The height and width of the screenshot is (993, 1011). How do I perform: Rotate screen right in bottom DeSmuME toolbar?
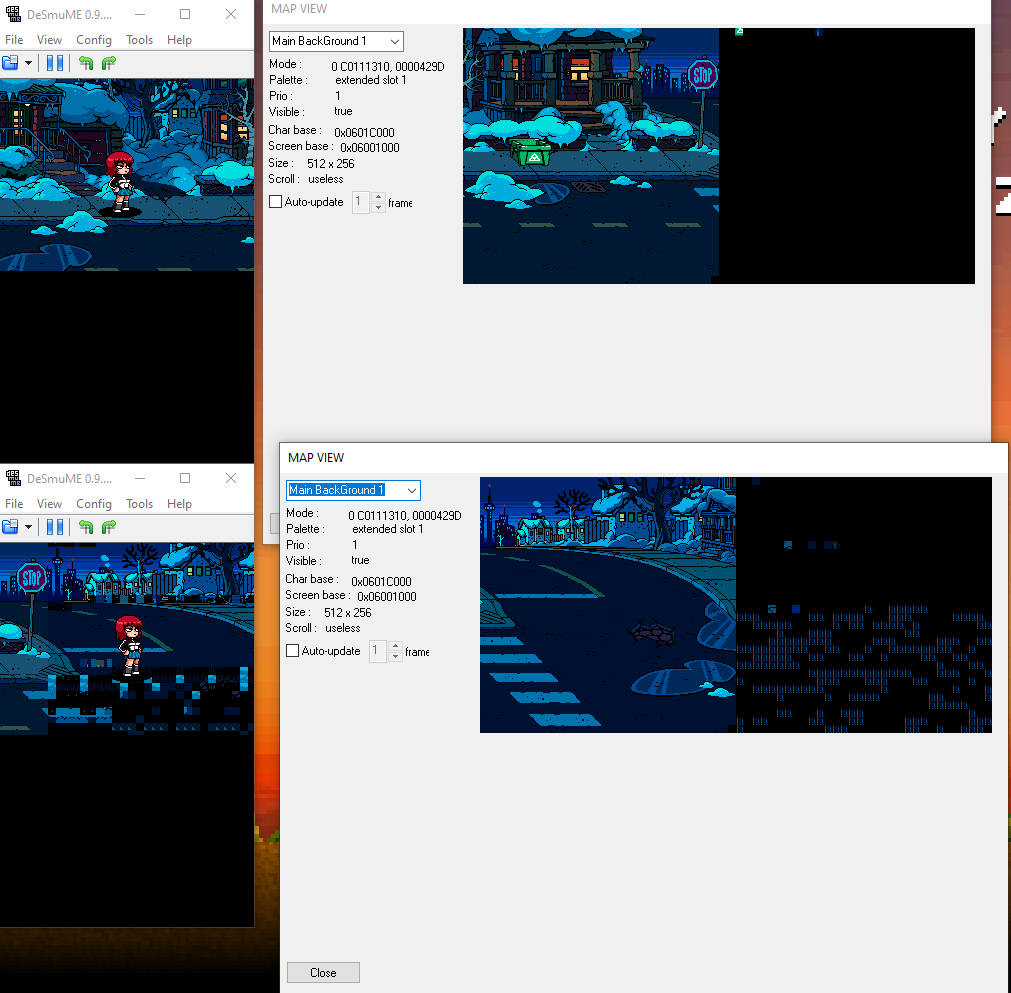pos(109,527)
